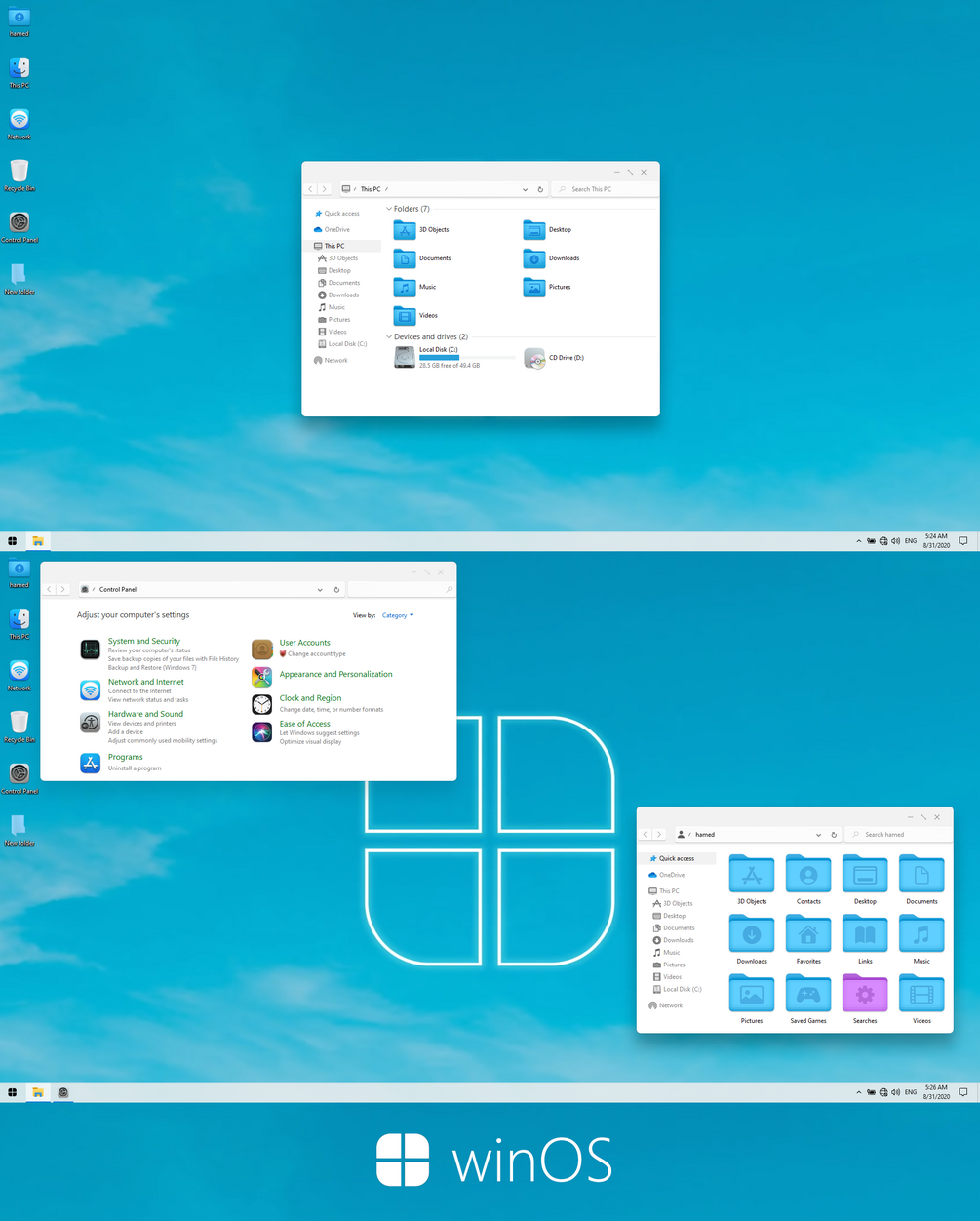Open the Documents folder in This PC window

(x=405, y=258)
